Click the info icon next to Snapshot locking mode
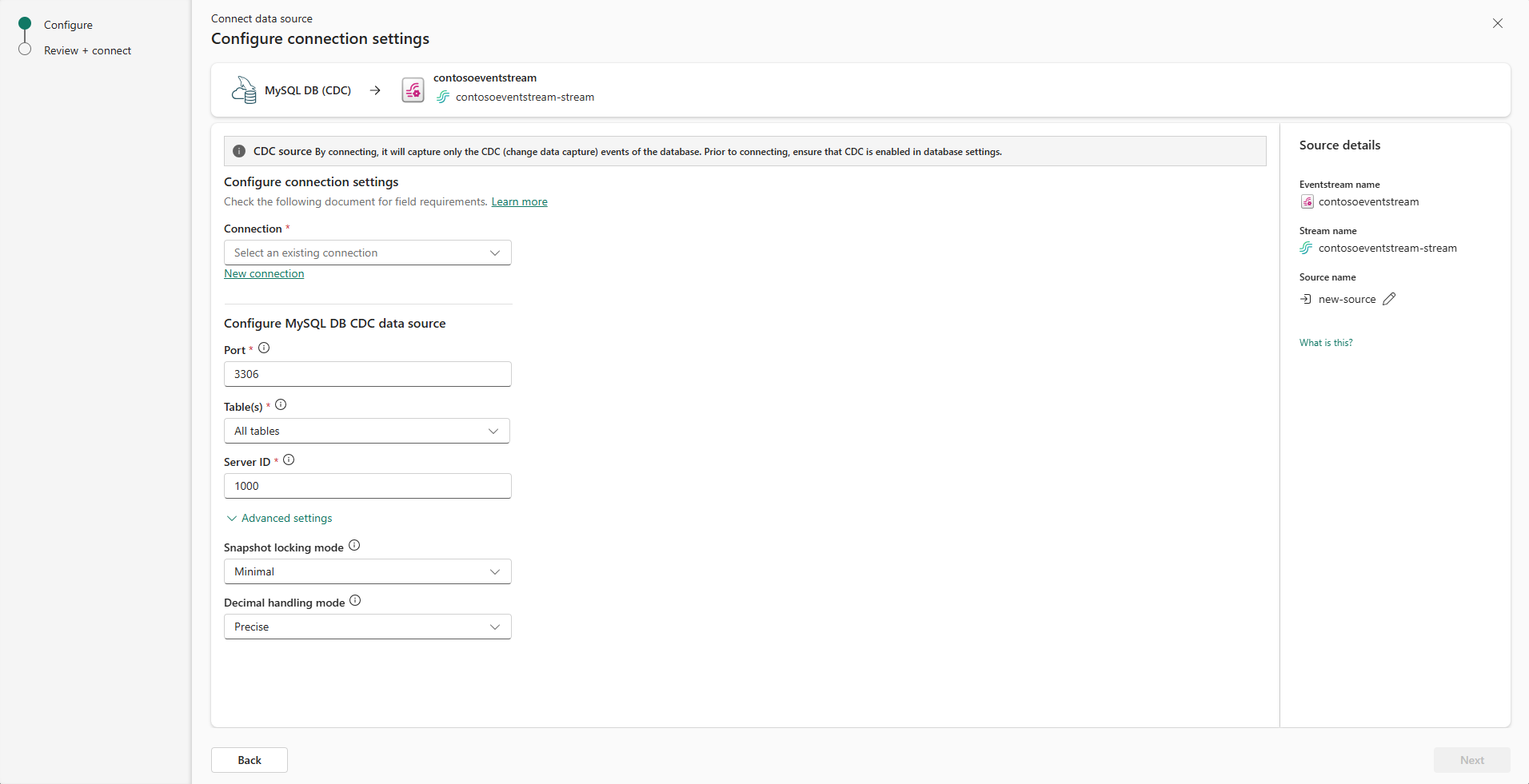This screenshot has height=784, width=1529. (x=354, y=546)
